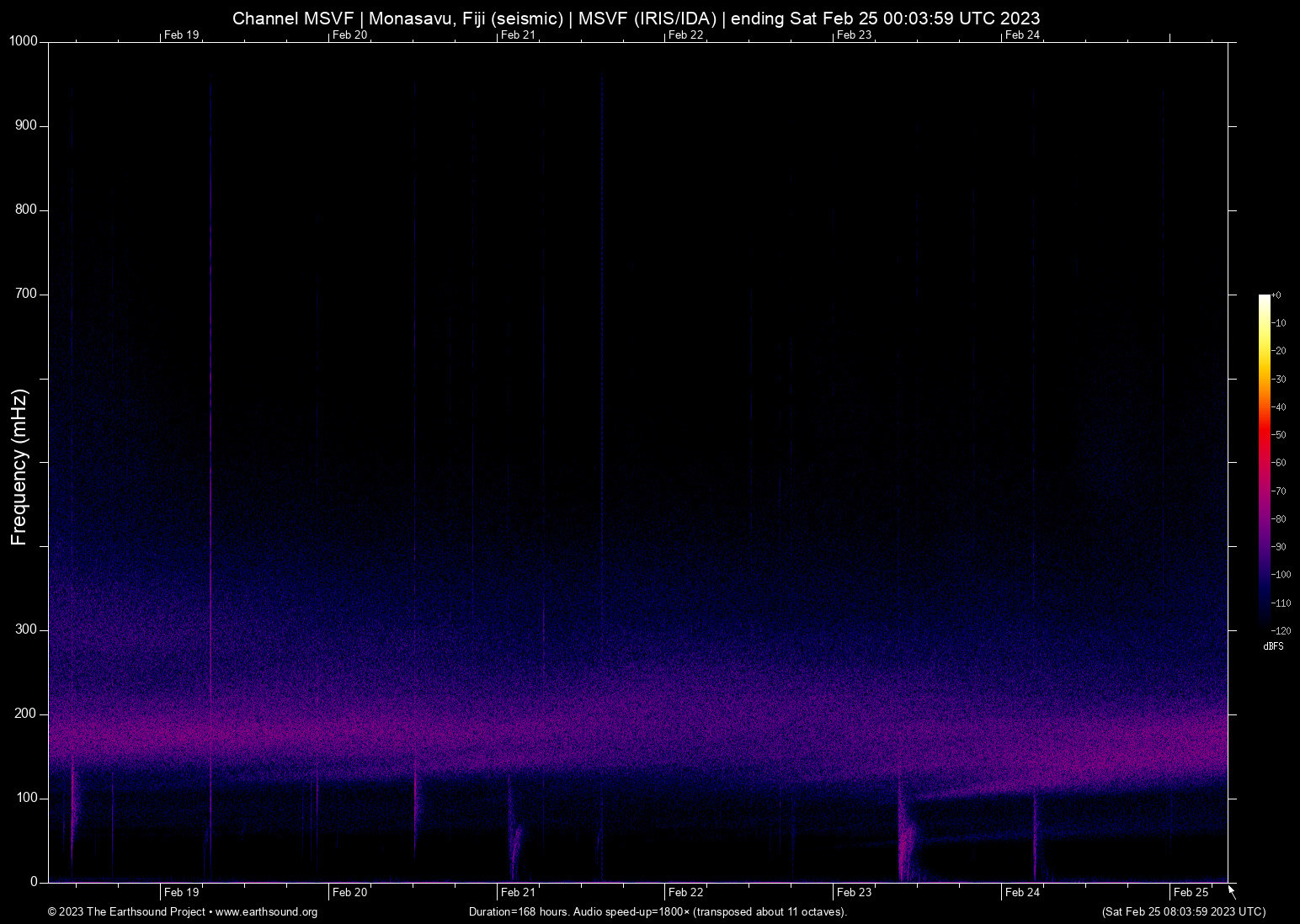Select the 800 value on the frequency axis

[x=26, y=210]
